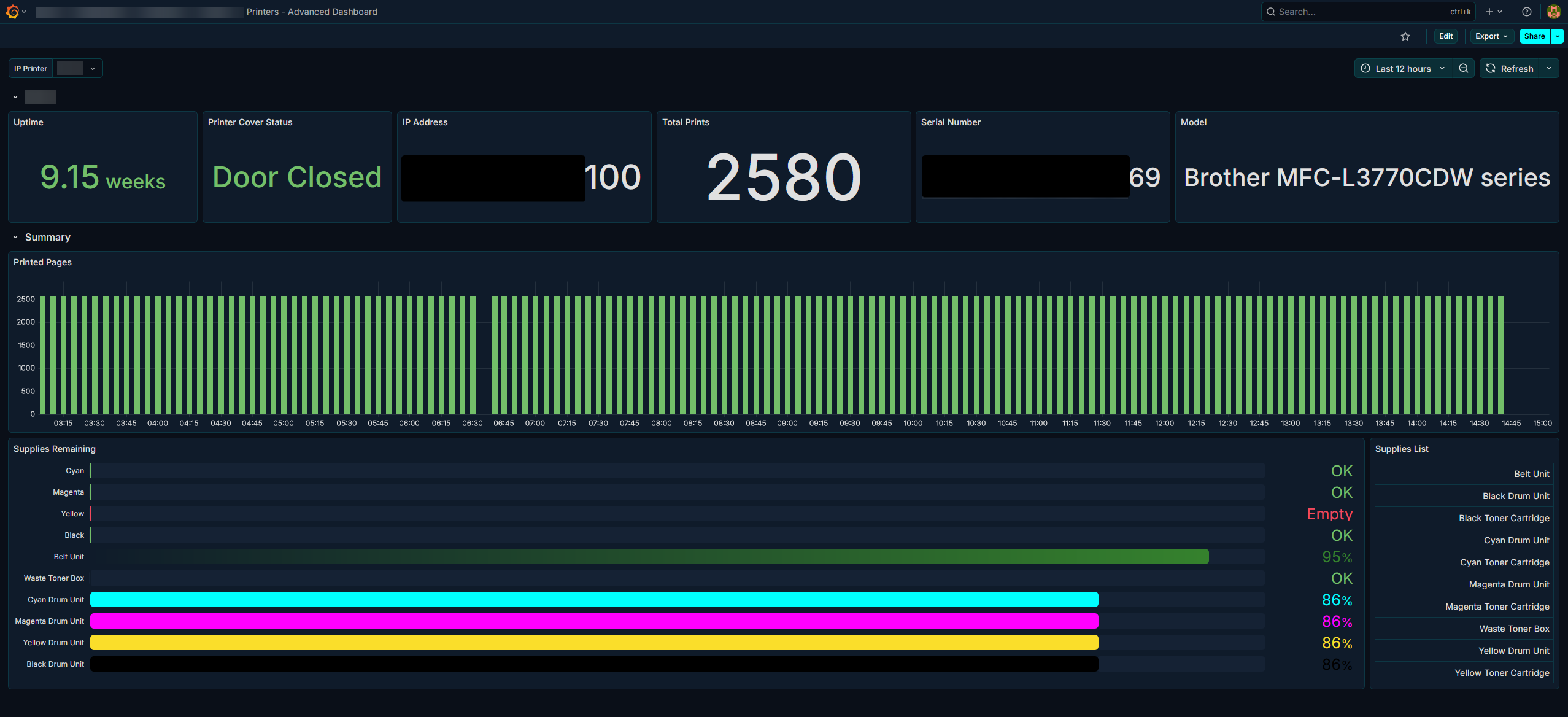1568x717 pixels.
Task: Open the help question mark icon
Action: pos(1527,12)
